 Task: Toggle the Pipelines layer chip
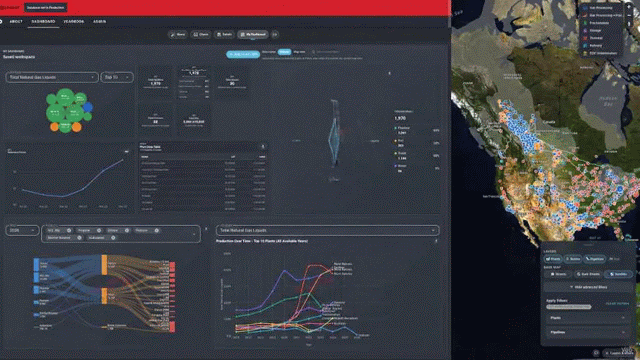594,259
